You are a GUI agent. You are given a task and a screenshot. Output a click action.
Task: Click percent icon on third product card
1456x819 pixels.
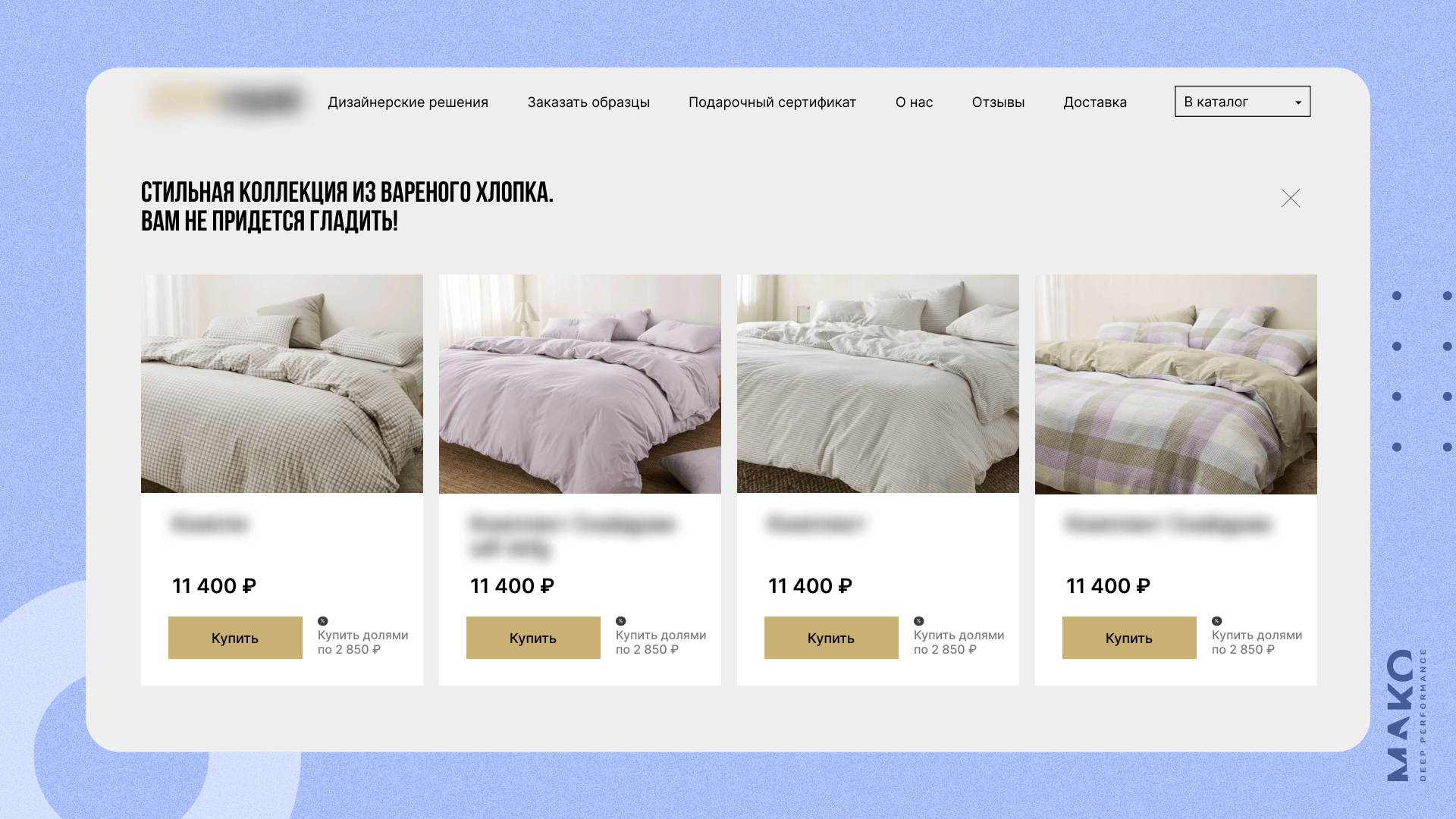(918, 621)
